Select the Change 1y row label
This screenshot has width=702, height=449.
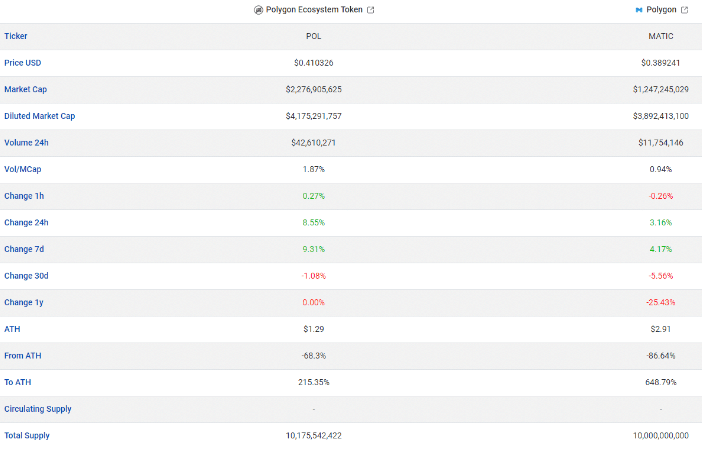pos(24,302)
